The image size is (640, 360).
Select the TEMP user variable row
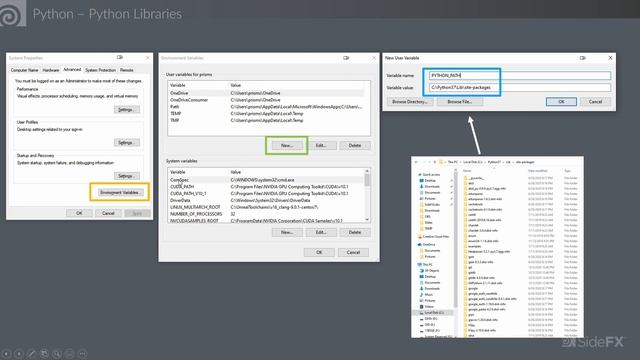266,113
